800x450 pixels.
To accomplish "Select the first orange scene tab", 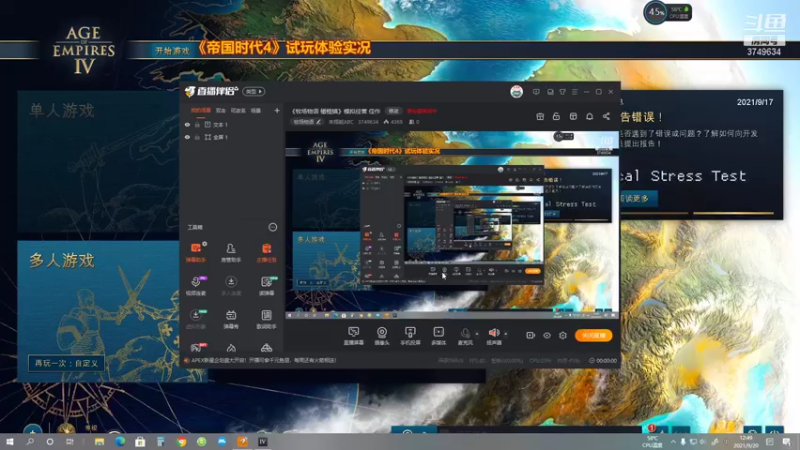I will pos(201,110).
